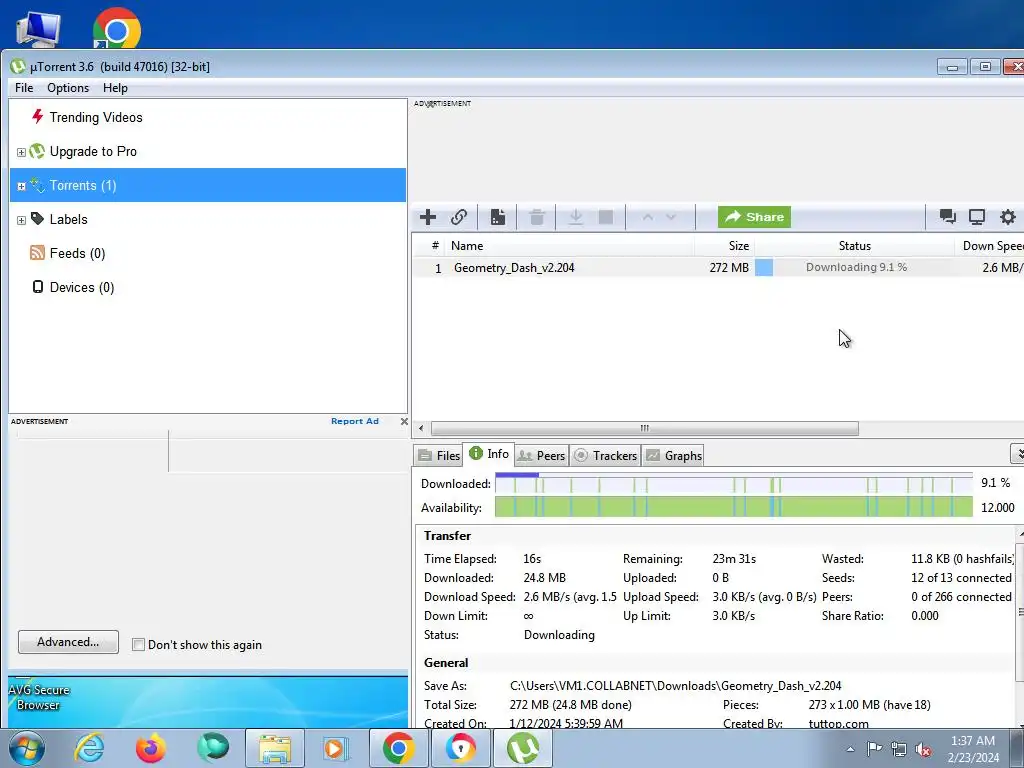The image size is (1024, 768).
Task: Collapse the detail pane with double chevron
Action: [x=1017, y=453]
